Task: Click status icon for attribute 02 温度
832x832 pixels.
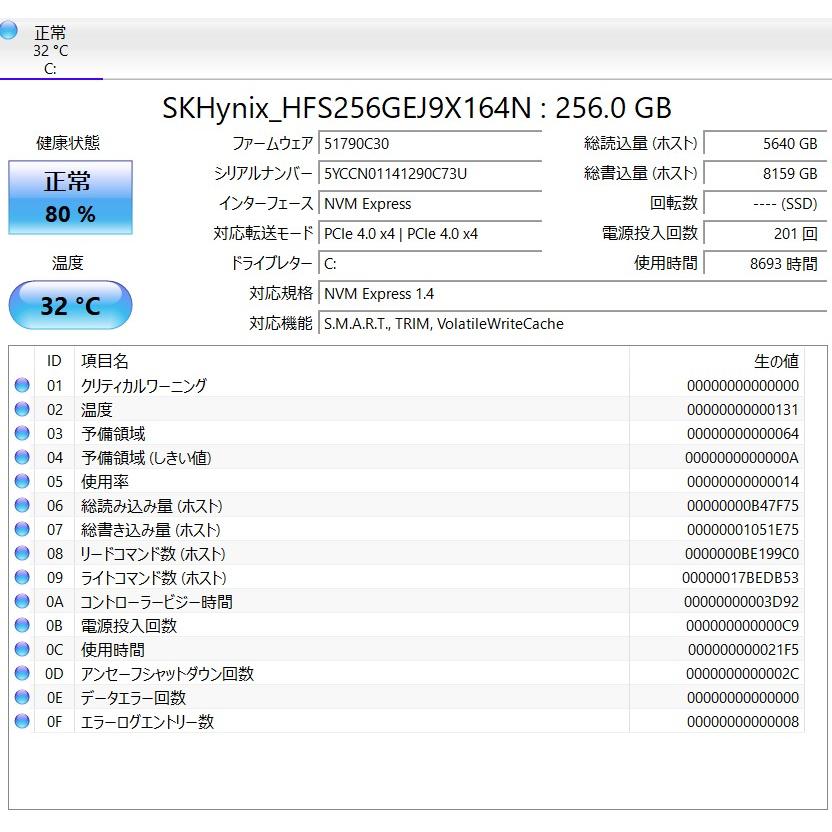Action: tap(22, 409)
